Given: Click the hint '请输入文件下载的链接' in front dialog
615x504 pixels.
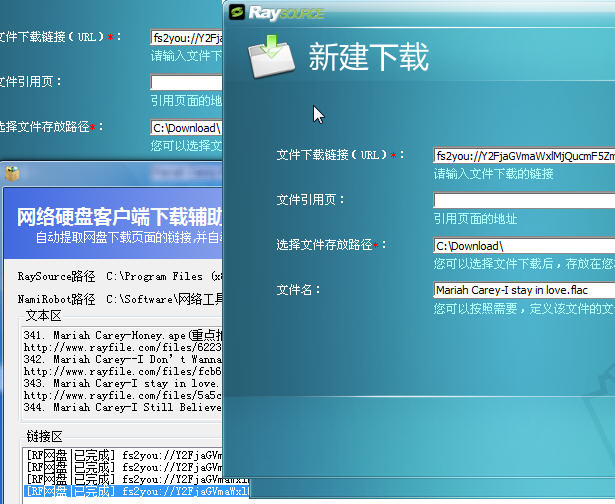Looking at the screenshot, I should [493, 174].
